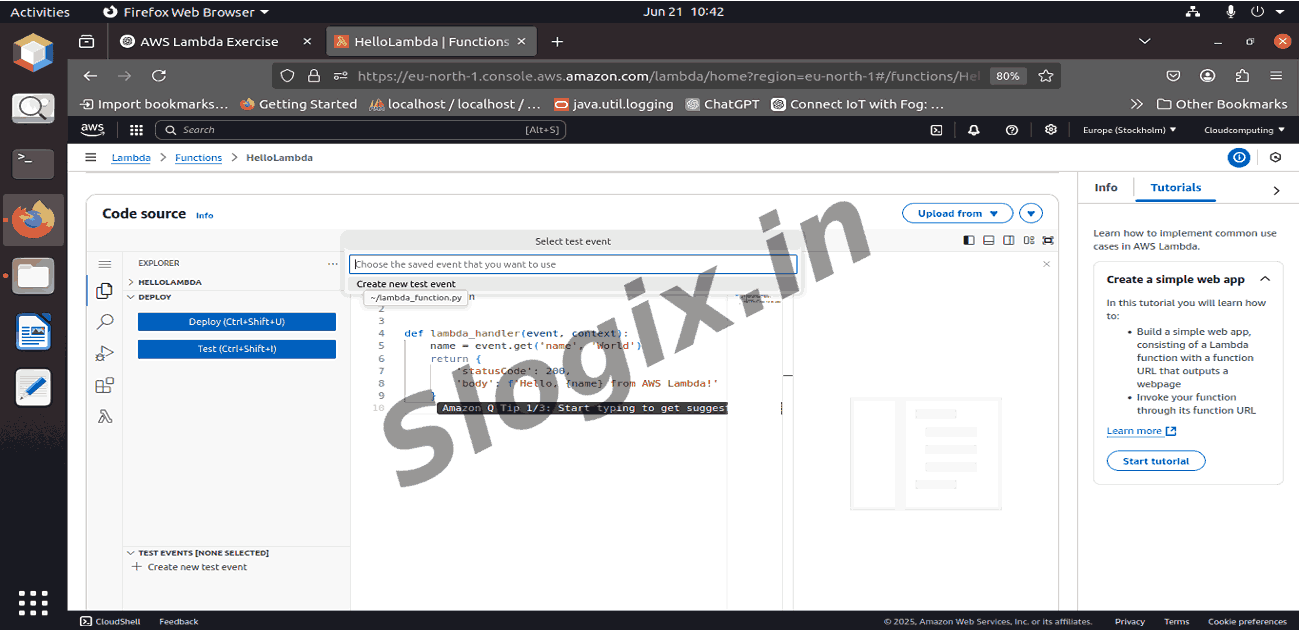1300x630 pixels.
Task: Open the AWS CloudShell icon in header
Action: coord(936,130)
